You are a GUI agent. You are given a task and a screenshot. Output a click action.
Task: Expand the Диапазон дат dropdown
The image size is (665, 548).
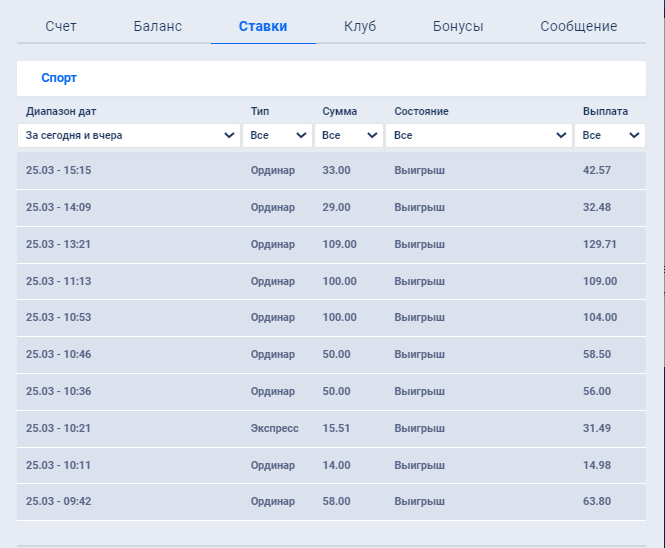coord(129,135)
